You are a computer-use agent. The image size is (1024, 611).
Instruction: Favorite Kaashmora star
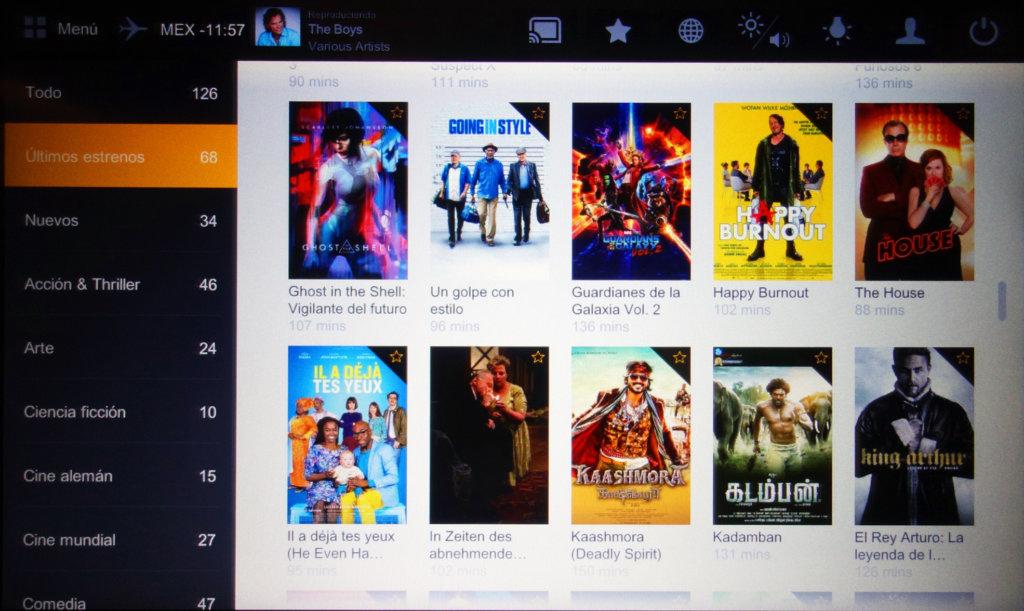click(x=679, y=356)
